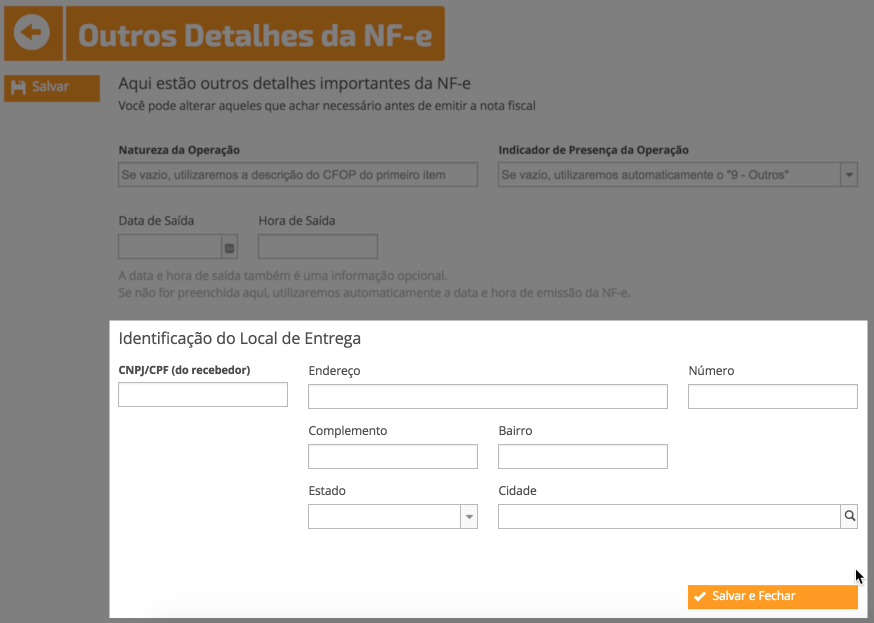Open the Data de Saída calendar icon
This screenshot has width=874, height=623.
tap(229, 248)
